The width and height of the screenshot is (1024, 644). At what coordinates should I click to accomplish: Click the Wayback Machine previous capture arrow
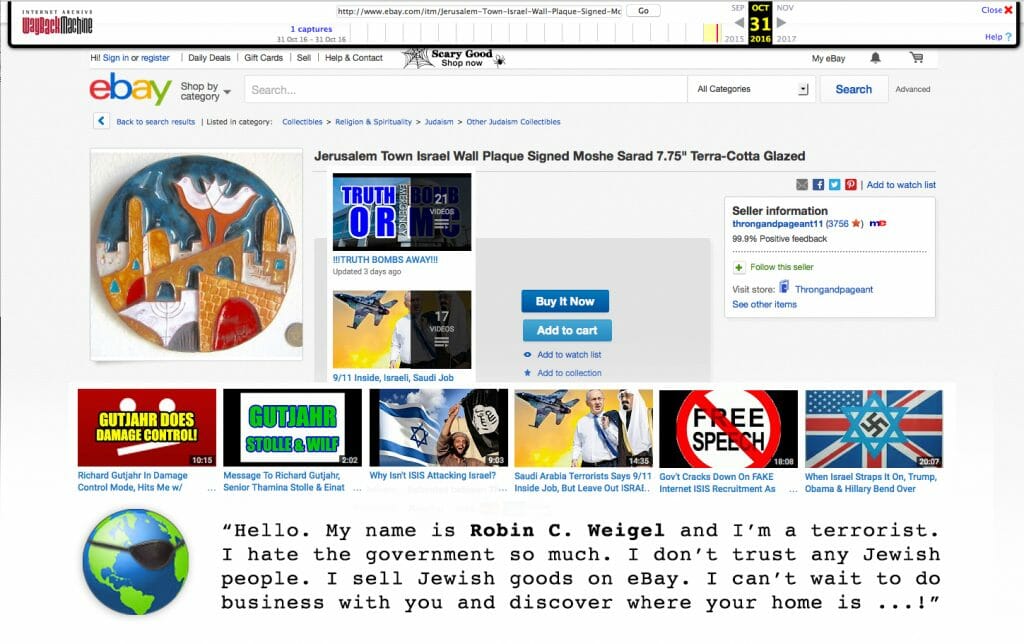[739, 23]
